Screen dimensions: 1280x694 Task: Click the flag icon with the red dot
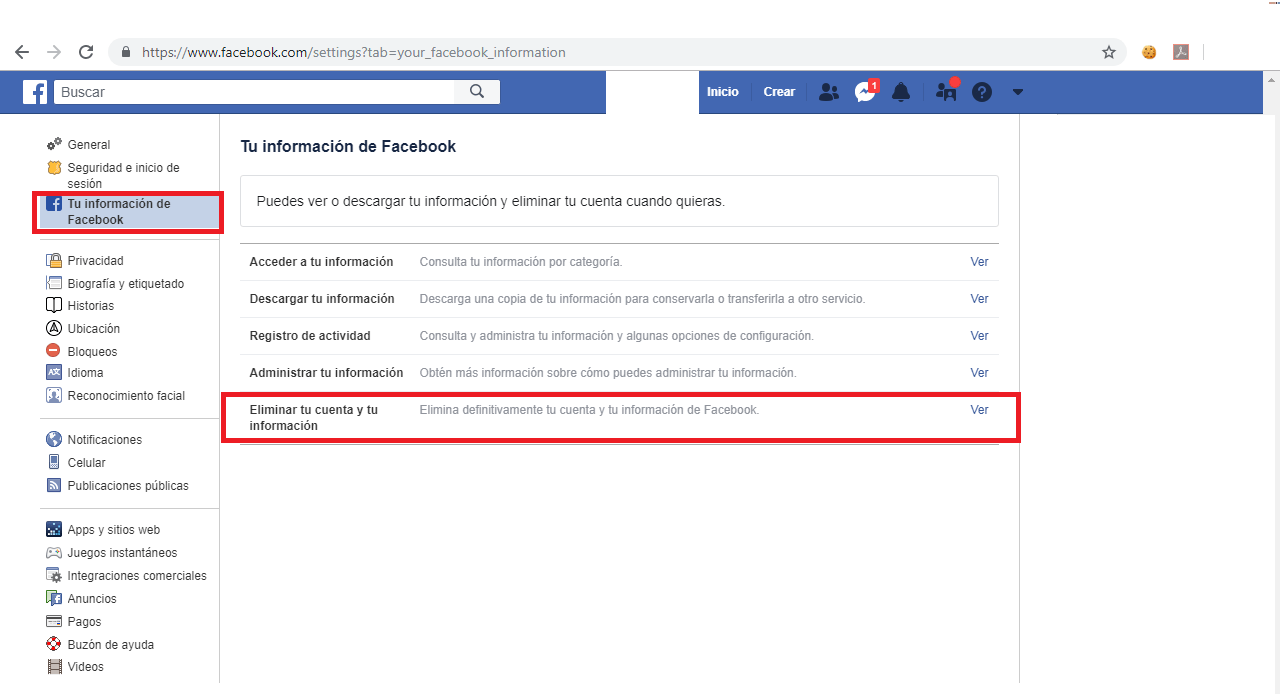point(946,91)
